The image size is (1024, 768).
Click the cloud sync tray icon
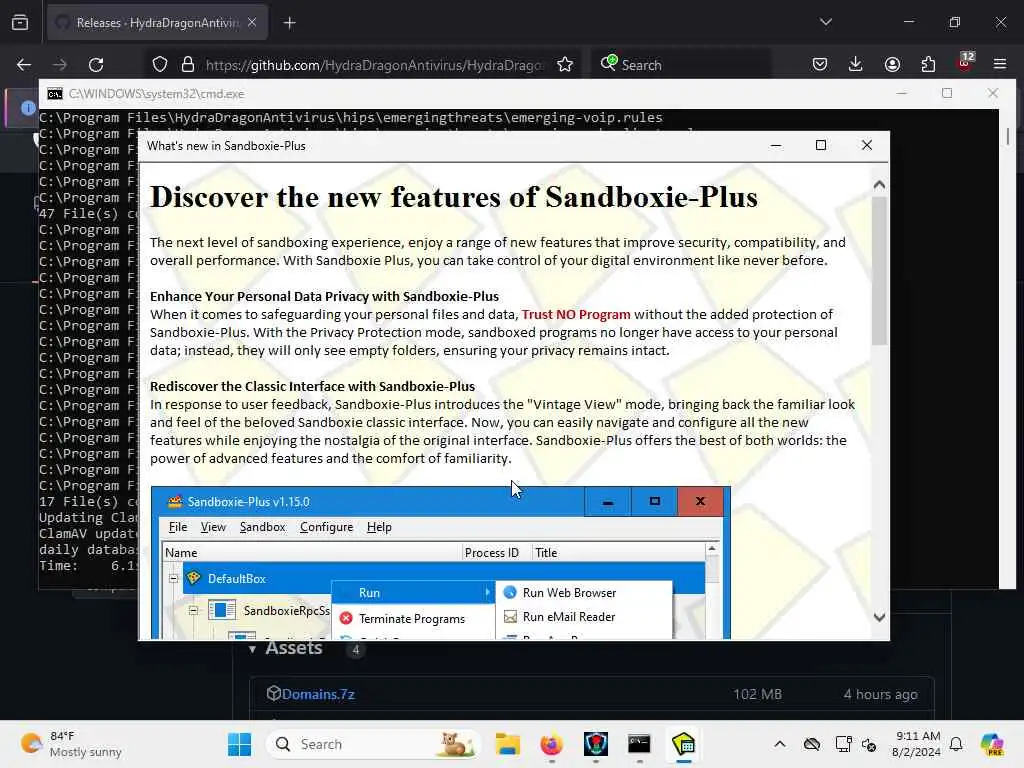[x=812, y=744]
